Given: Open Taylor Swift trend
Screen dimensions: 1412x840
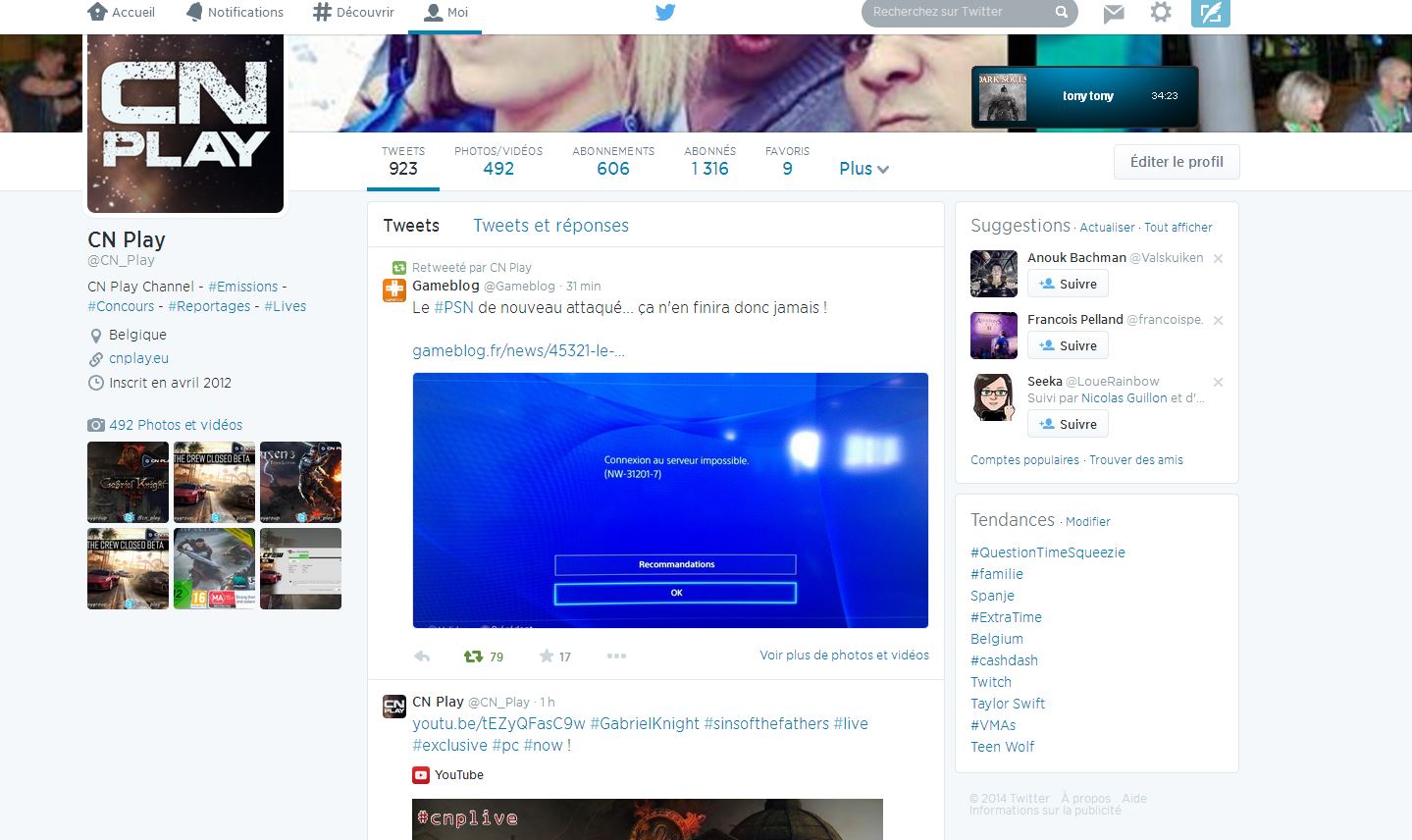Looking at the screenshot, I should tap(1008, 704).
